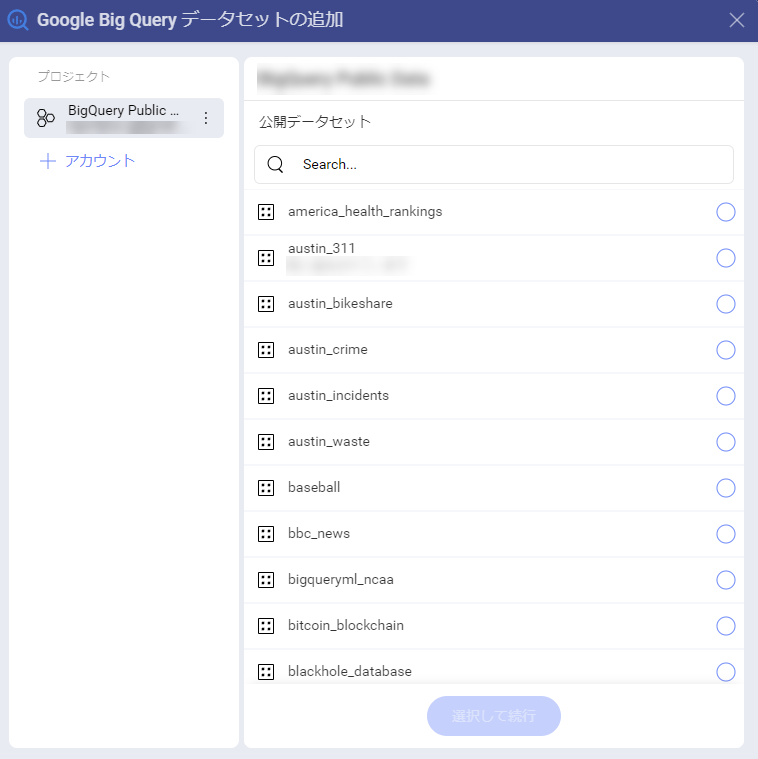
Task: Click the bigqueryml_ncaa dataset name
Action: click(x=341, y=579)
